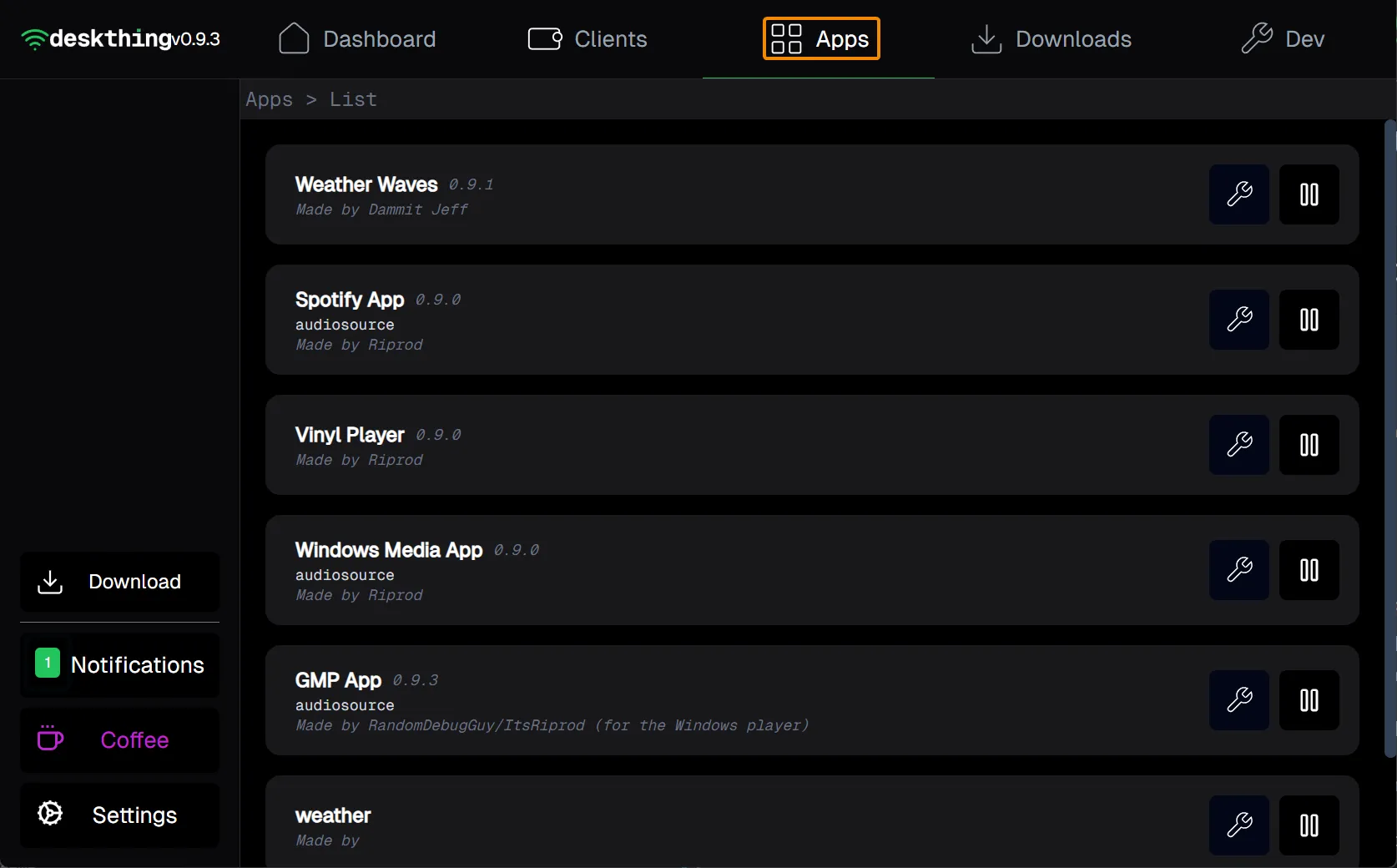Select the Weather Waves app title

click(366, 184)
